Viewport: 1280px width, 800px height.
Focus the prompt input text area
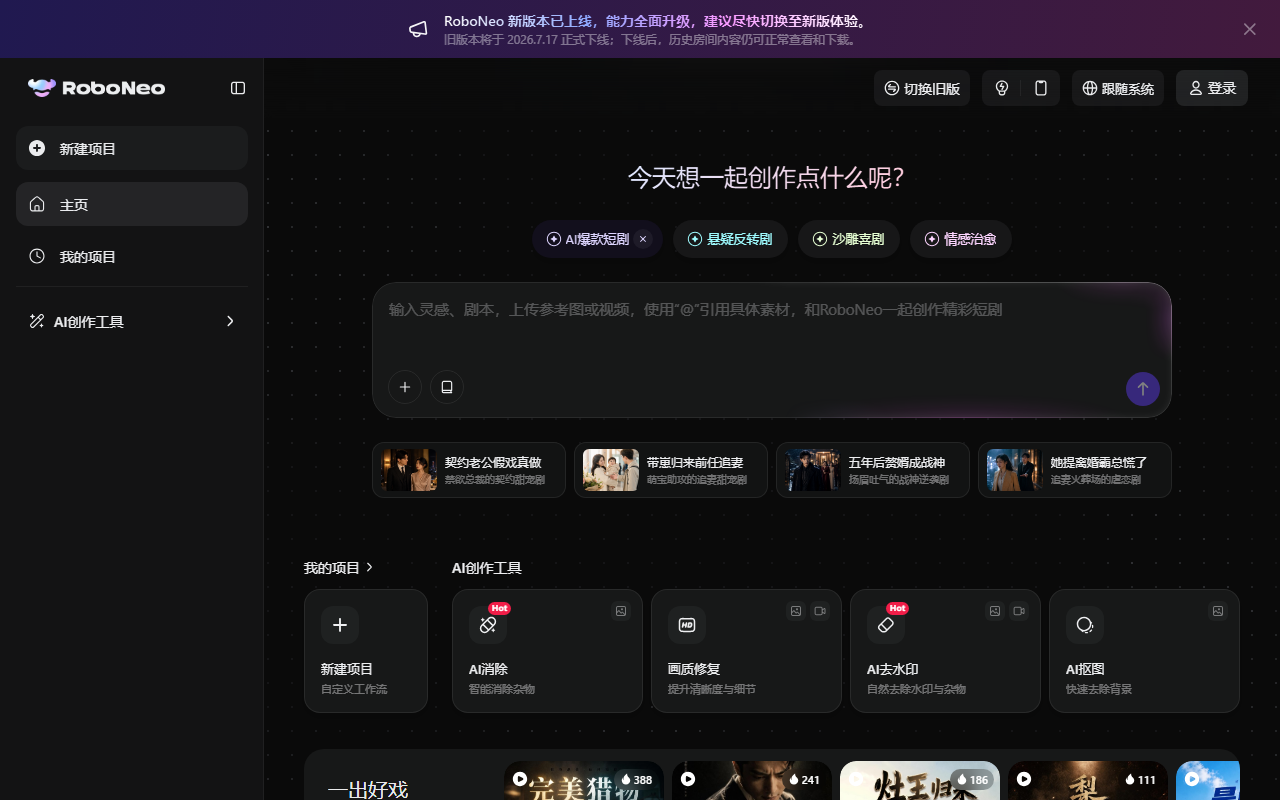[x=771, y=325]
